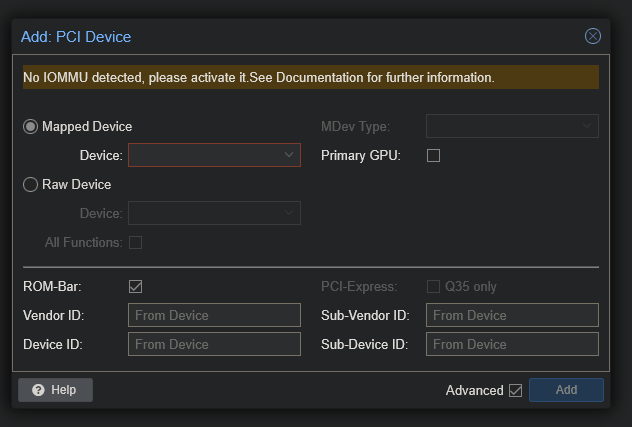Click the Mapped Device label text

87,127
